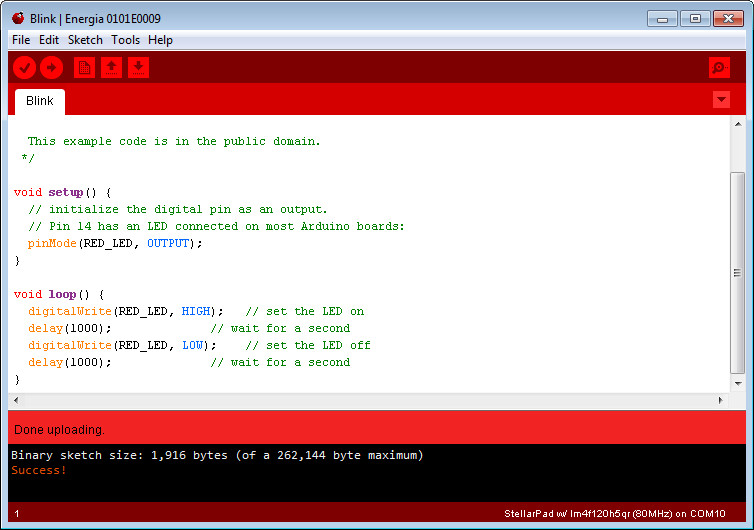
Task: Select the Blink tab
Action: 40,101
